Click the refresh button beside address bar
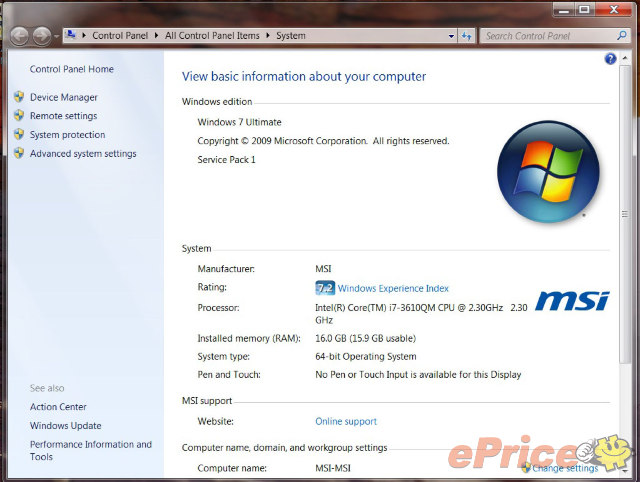640x482 pixels. tap(466, 36)
